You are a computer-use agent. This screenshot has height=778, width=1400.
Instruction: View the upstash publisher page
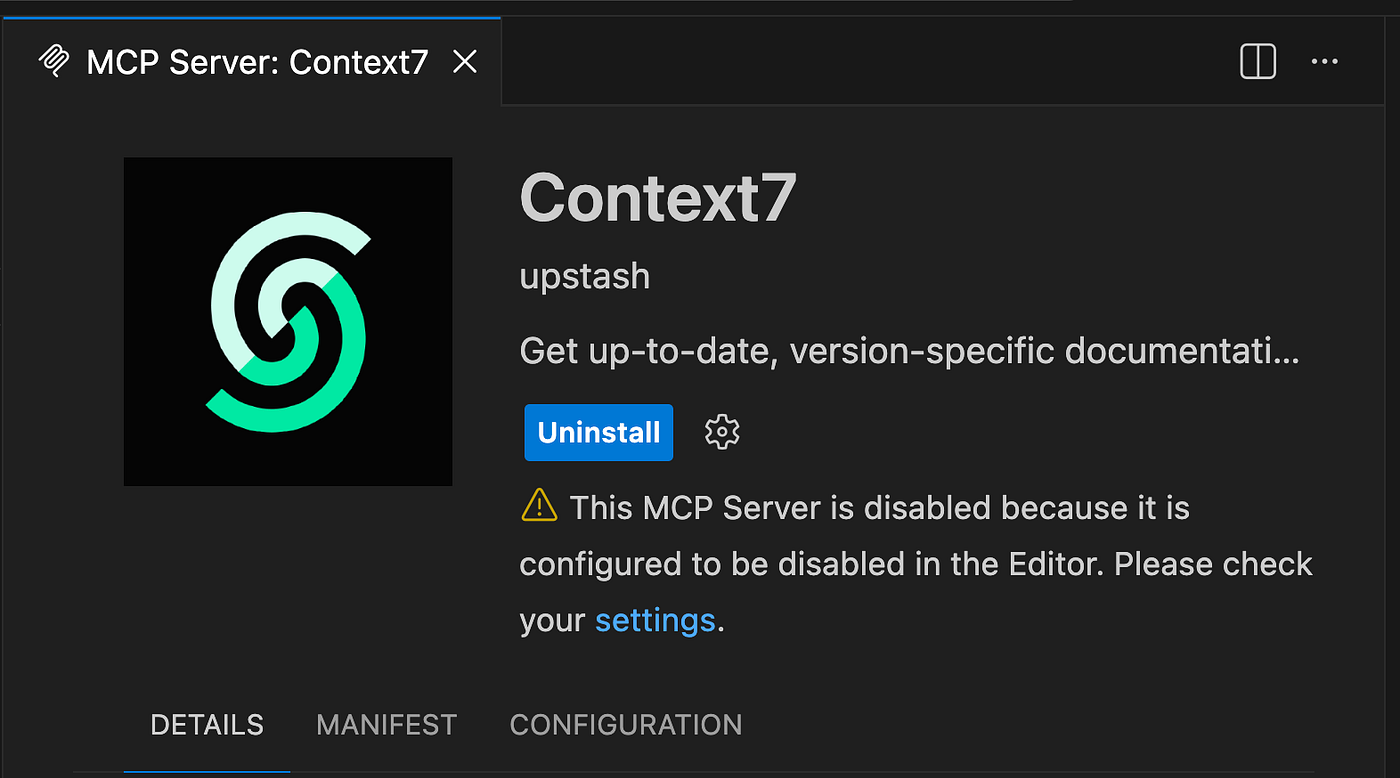[584, 276]
